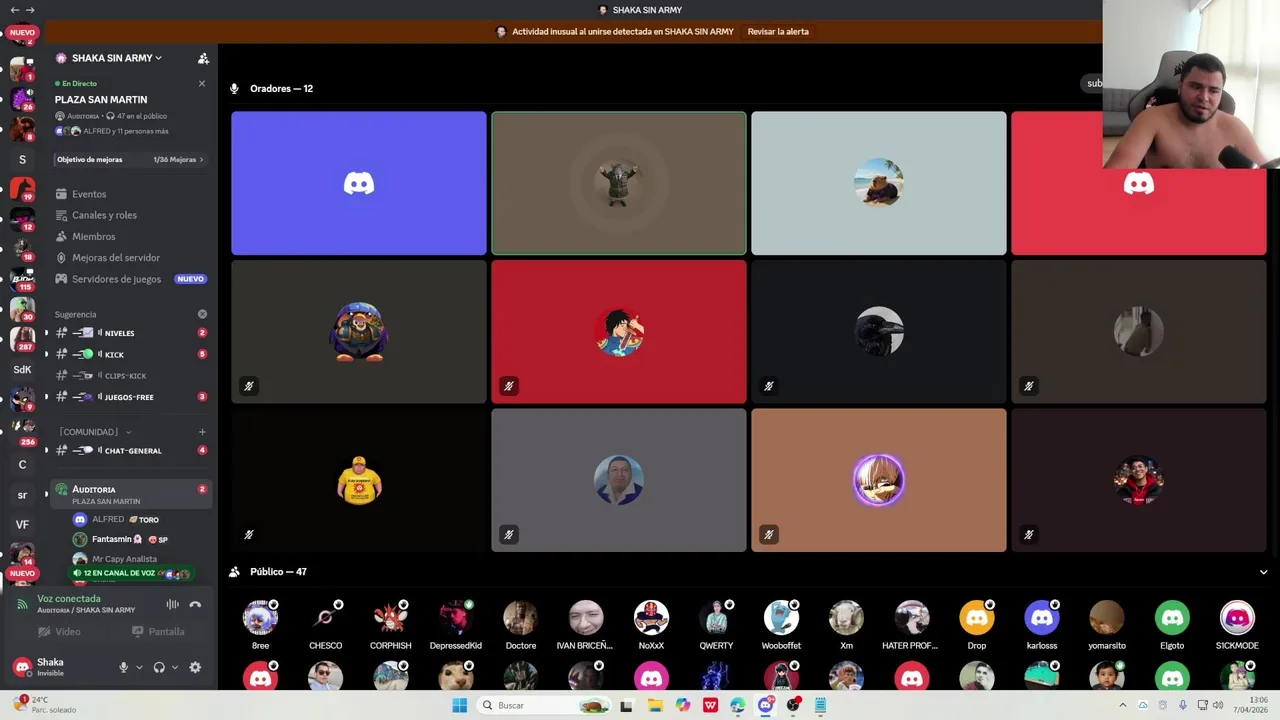Click the crow avatar speaker tile

878,331
